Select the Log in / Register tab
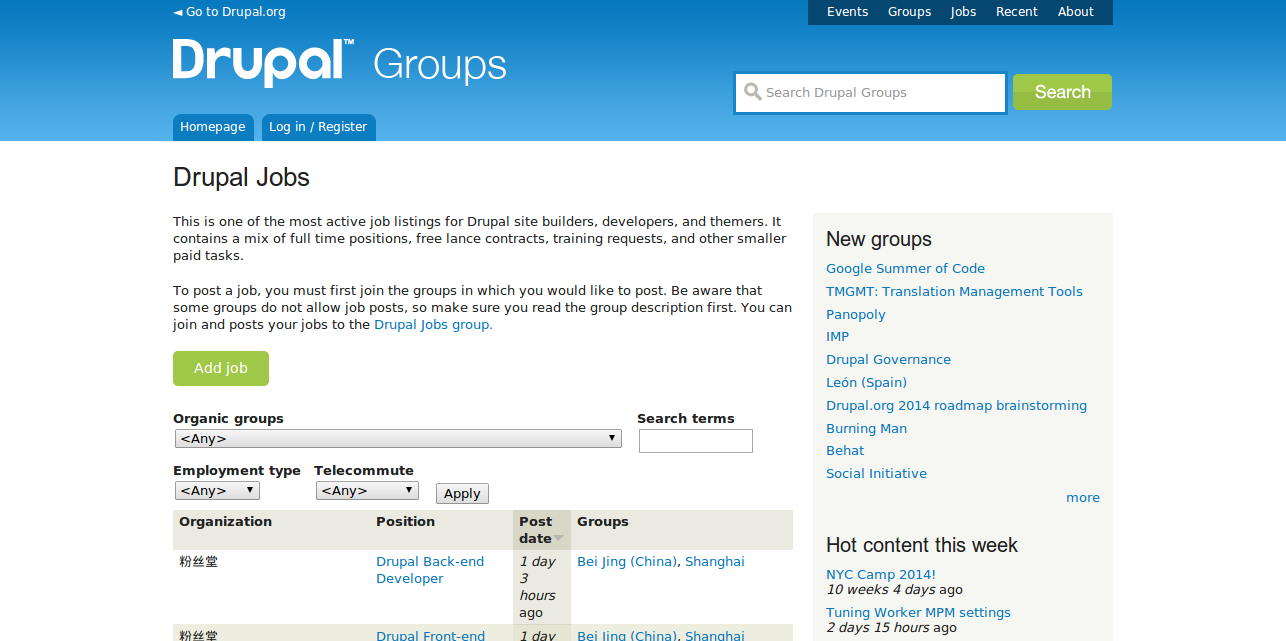1286x641 pixels. [318, 127]
